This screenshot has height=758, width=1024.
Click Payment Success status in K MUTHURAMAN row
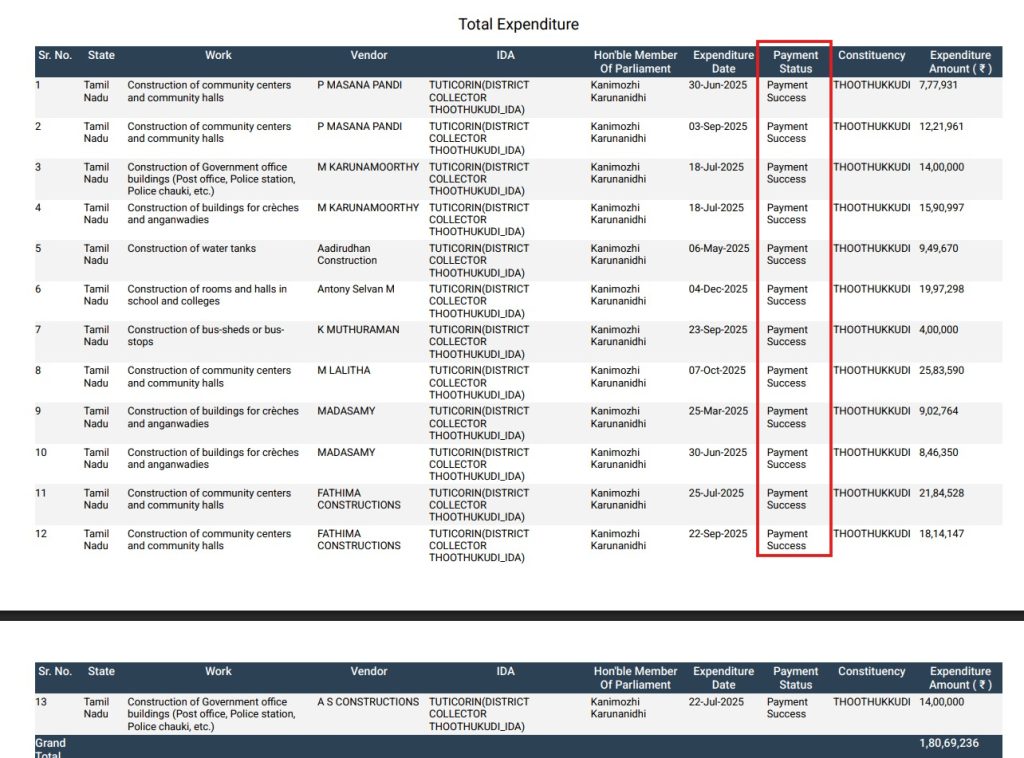[x=787, y=336]
